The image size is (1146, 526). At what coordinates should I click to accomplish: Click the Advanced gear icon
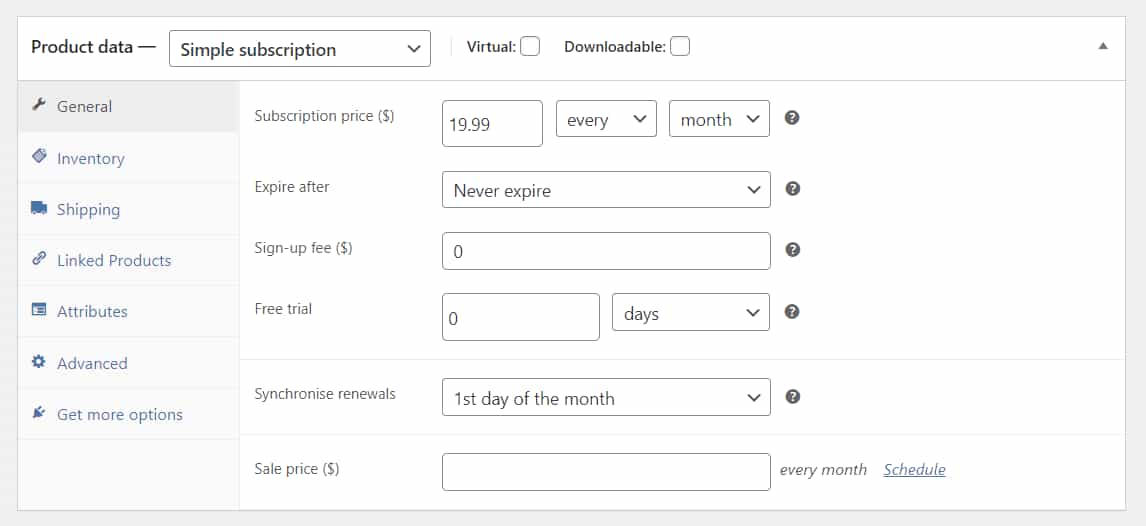click(39, 362)
